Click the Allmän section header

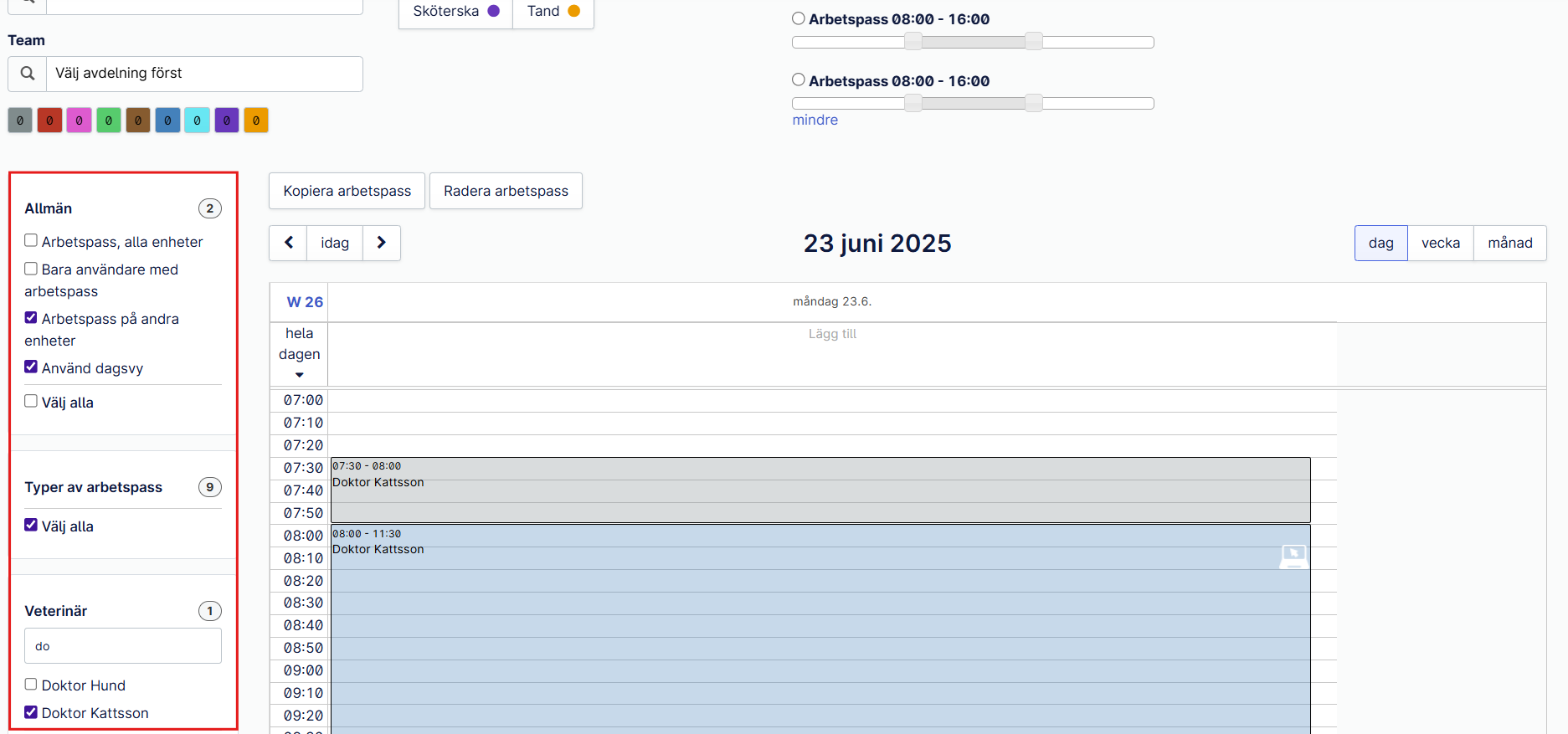49,208
